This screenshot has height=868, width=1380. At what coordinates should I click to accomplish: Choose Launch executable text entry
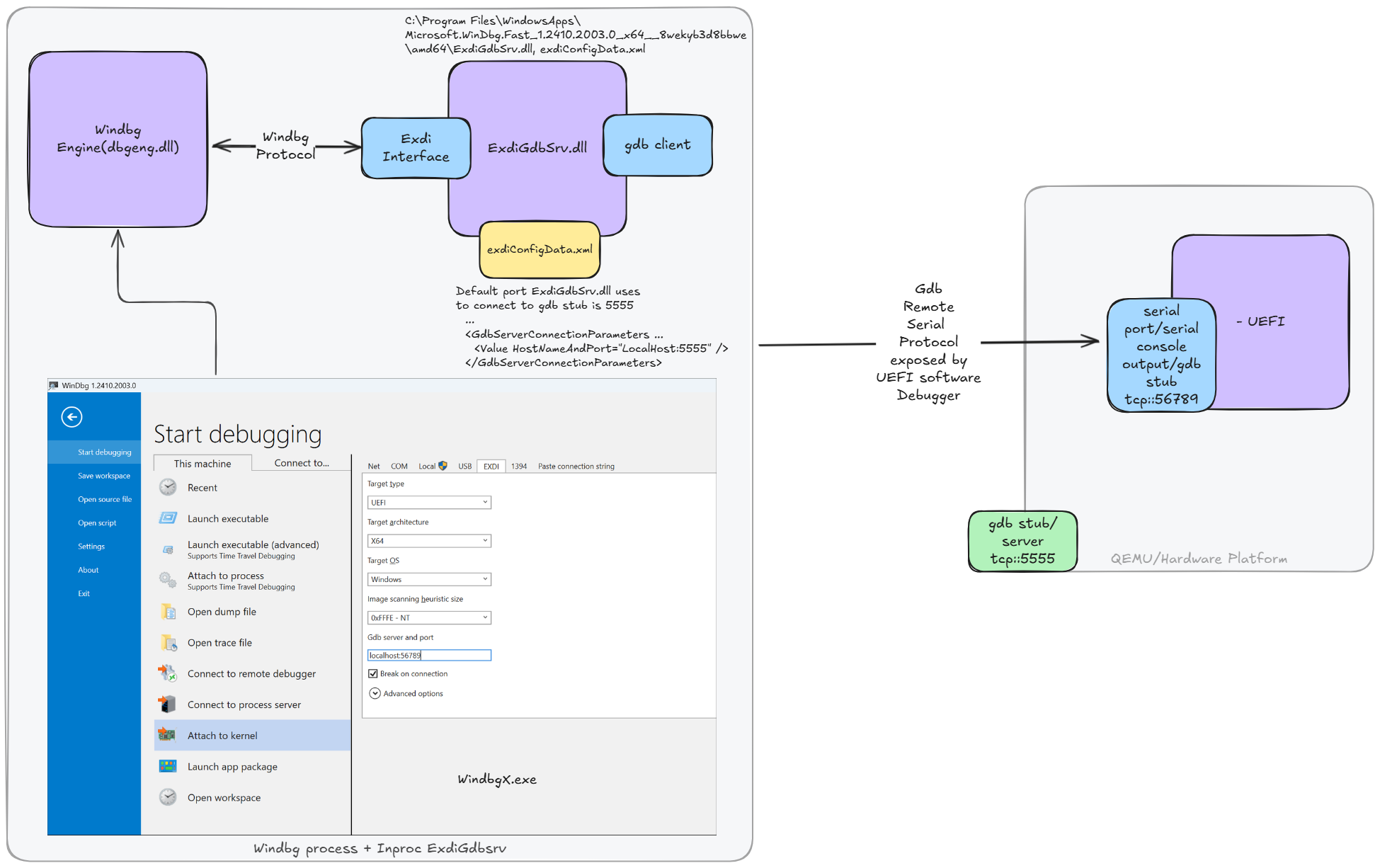(228, 518)
